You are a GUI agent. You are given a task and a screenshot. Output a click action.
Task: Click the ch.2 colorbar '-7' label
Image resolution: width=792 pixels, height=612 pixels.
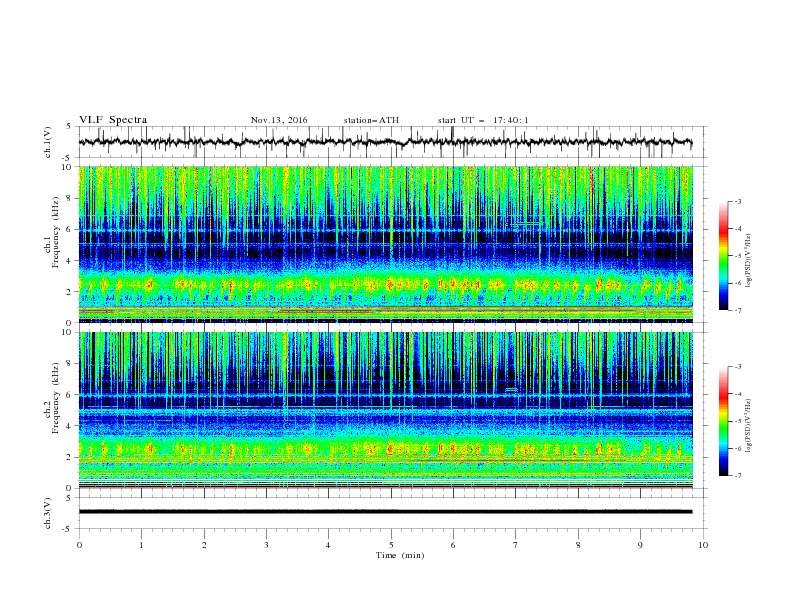click(x=737, y=476)
